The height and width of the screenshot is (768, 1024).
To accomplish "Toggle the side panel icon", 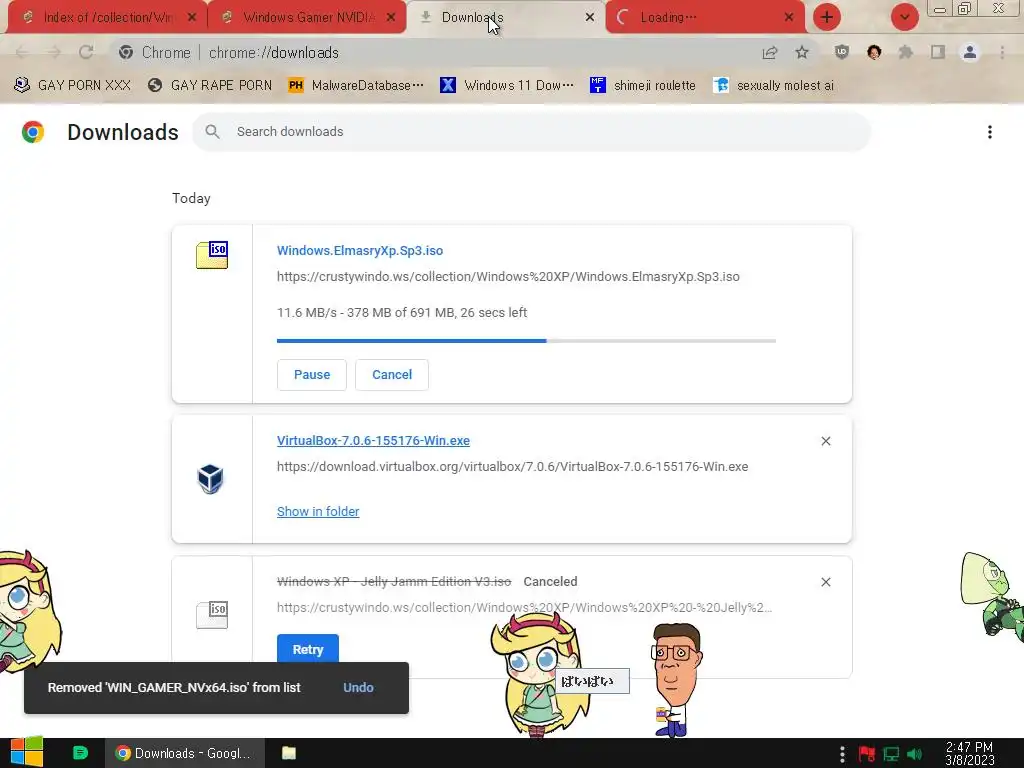I will click(938, 52).
